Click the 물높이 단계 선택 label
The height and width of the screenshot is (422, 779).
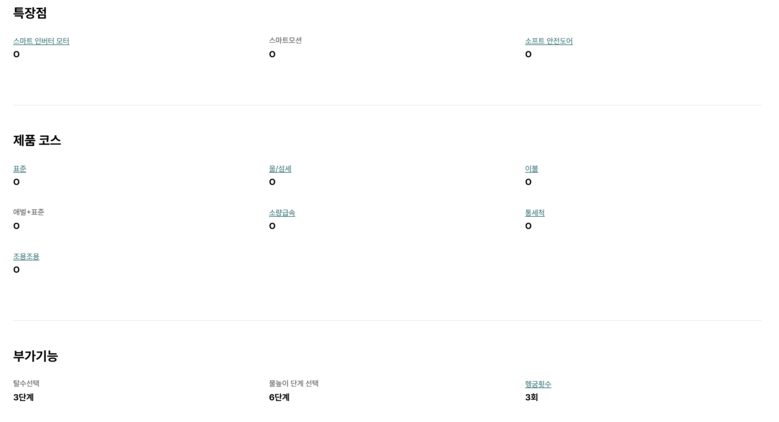(294, 383)
